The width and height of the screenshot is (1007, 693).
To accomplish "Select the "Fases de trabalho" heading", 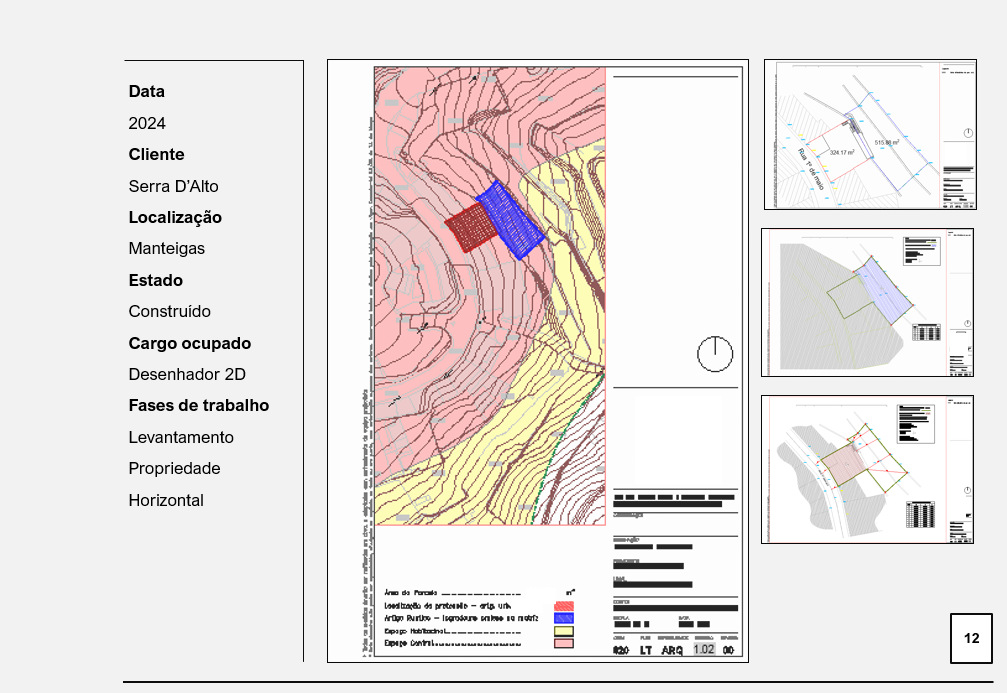I will pos(198,406).
